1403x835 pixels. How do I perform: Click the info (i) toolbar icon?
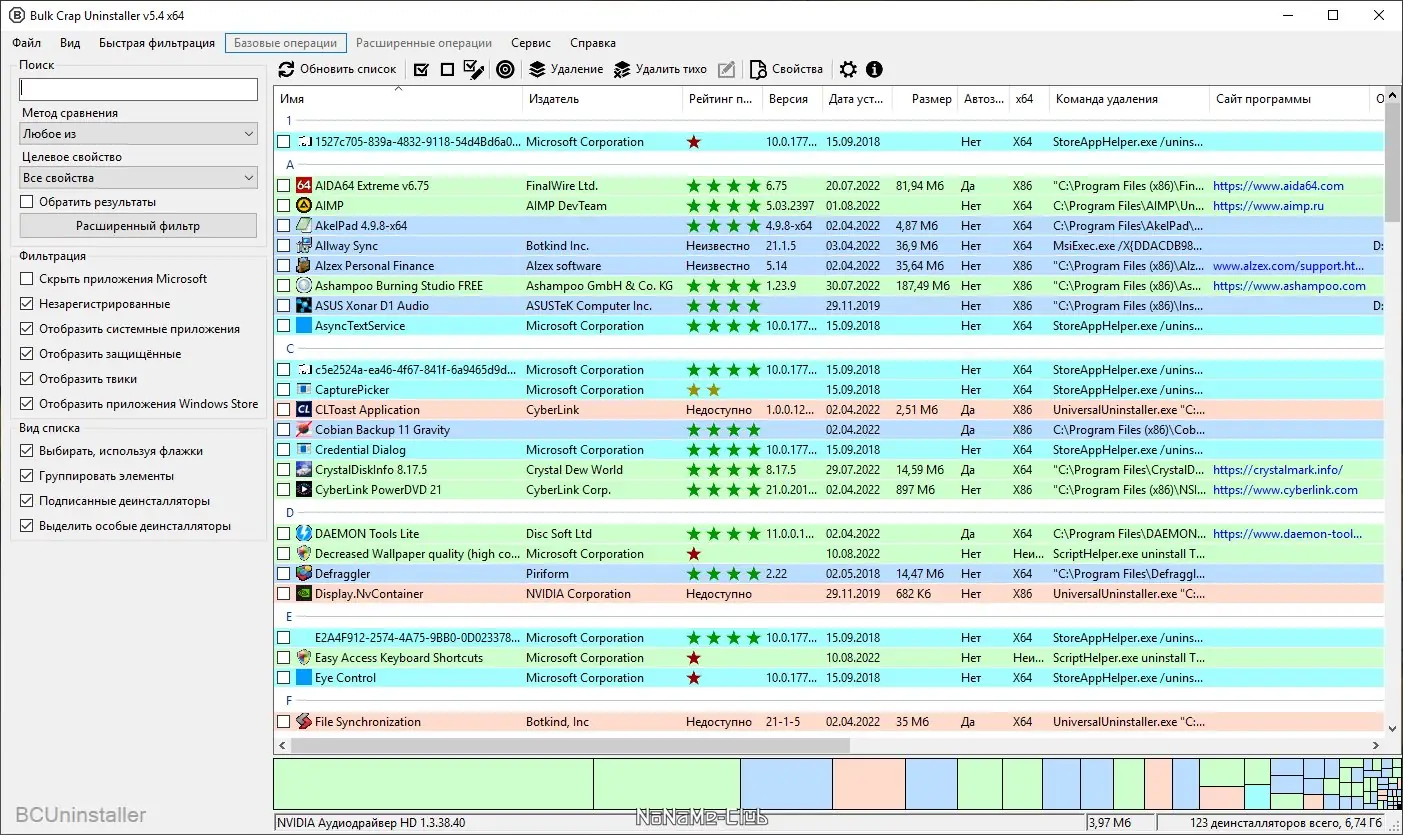coord(875,69)
